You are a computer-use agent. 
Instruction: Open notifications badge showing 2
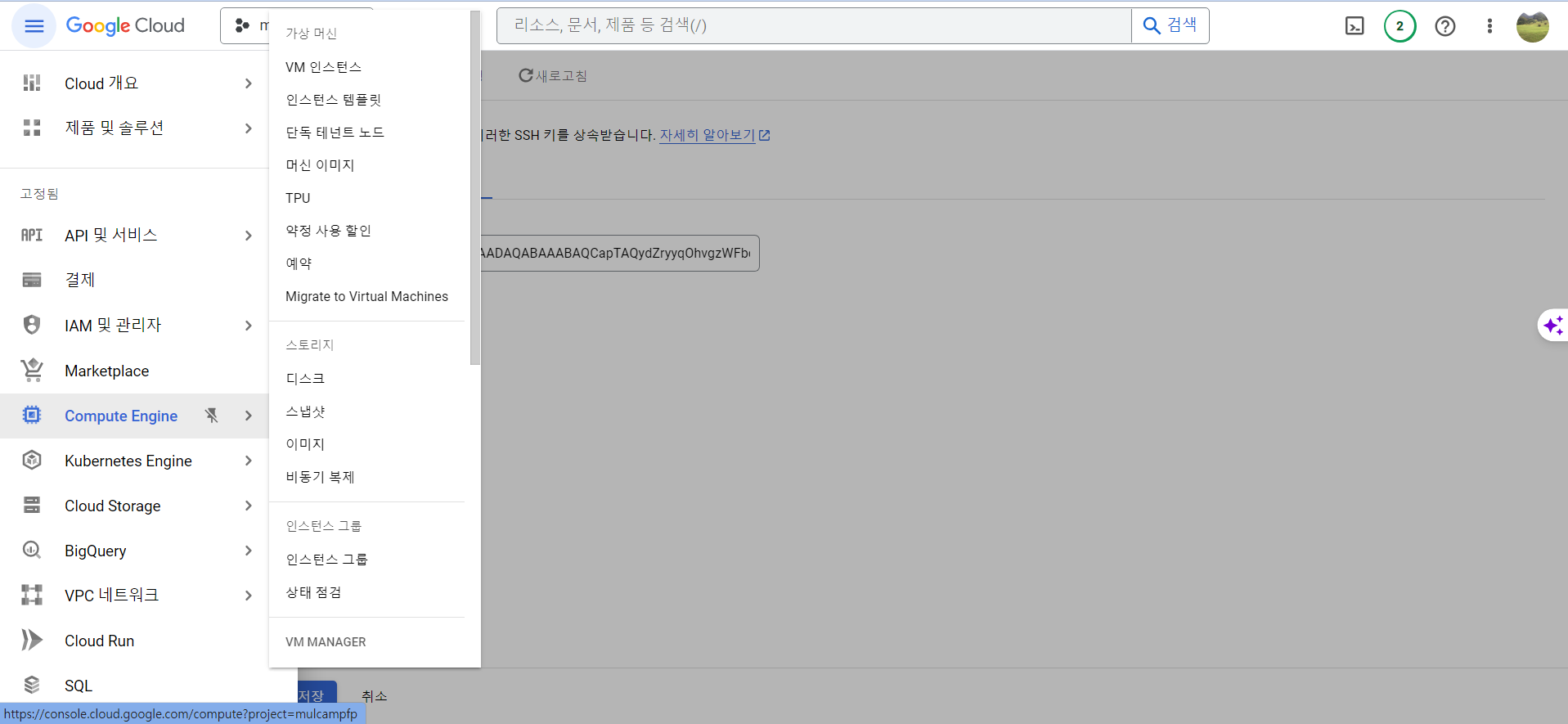[x=1400, y=26]
